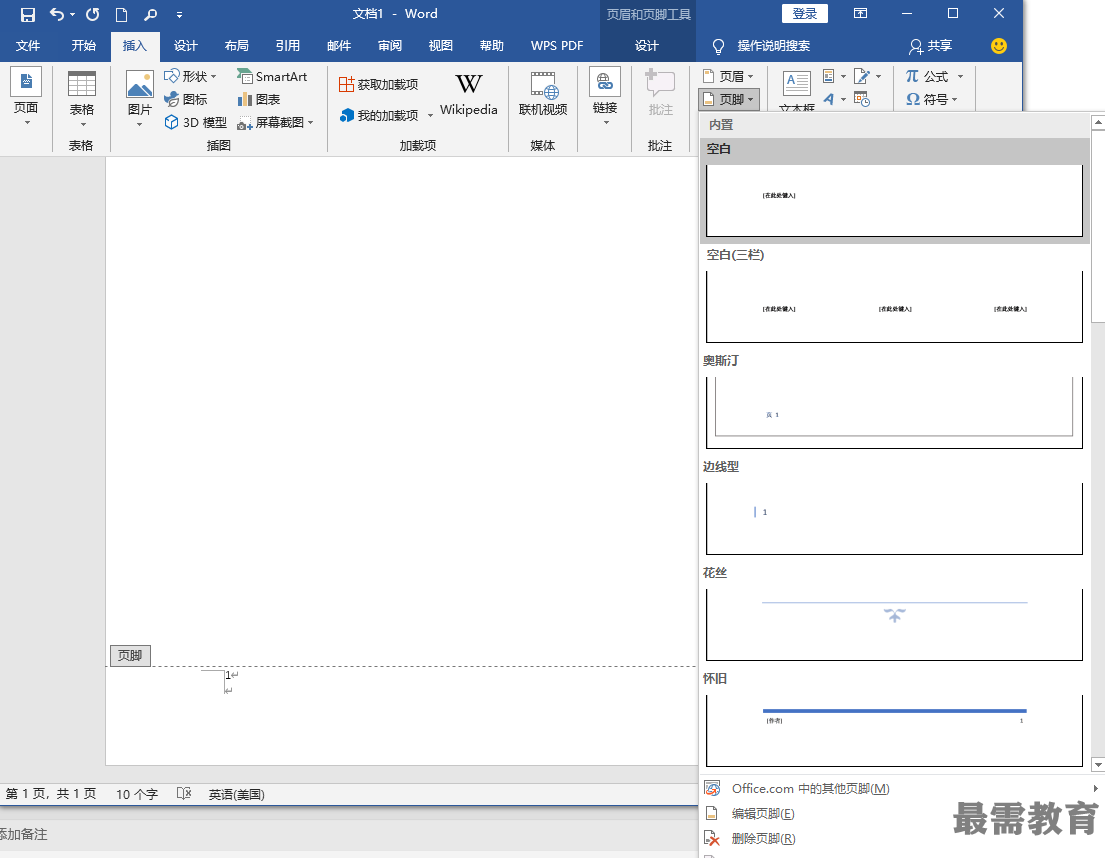Screen dimensions: 1105x858
Task: Choose the 花丝 footer thumbnail
Action: click(x=894, y=625)
